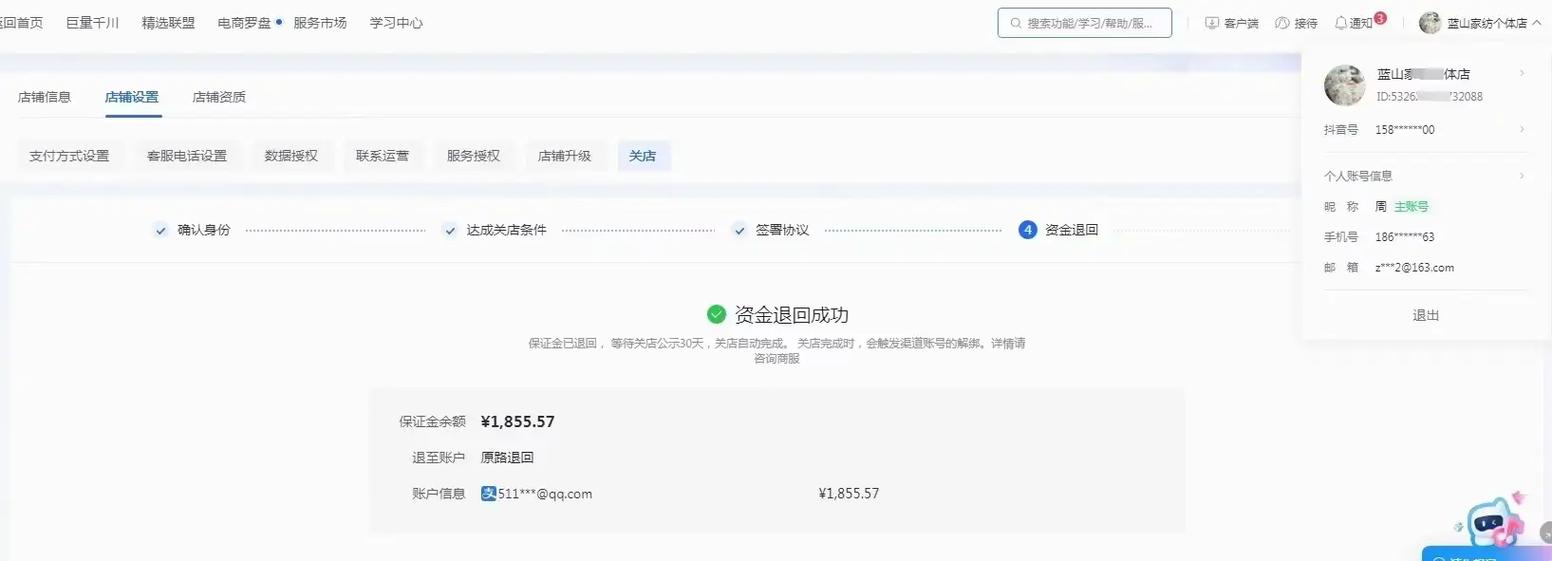Click email z***2@163.com
1552x561 pixels.
click(1415, 268)
